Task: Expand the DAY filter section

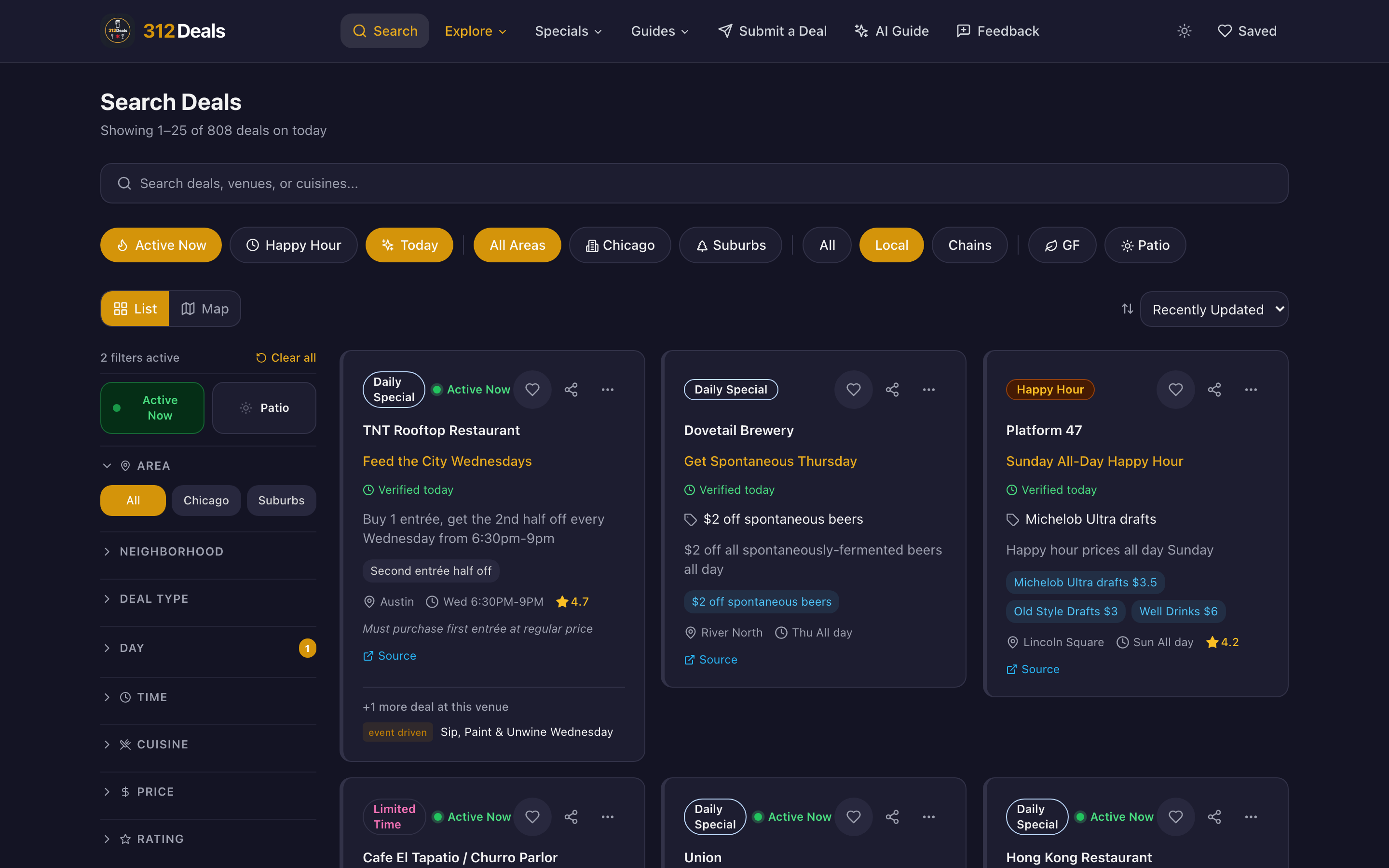Action: [208, 648]
